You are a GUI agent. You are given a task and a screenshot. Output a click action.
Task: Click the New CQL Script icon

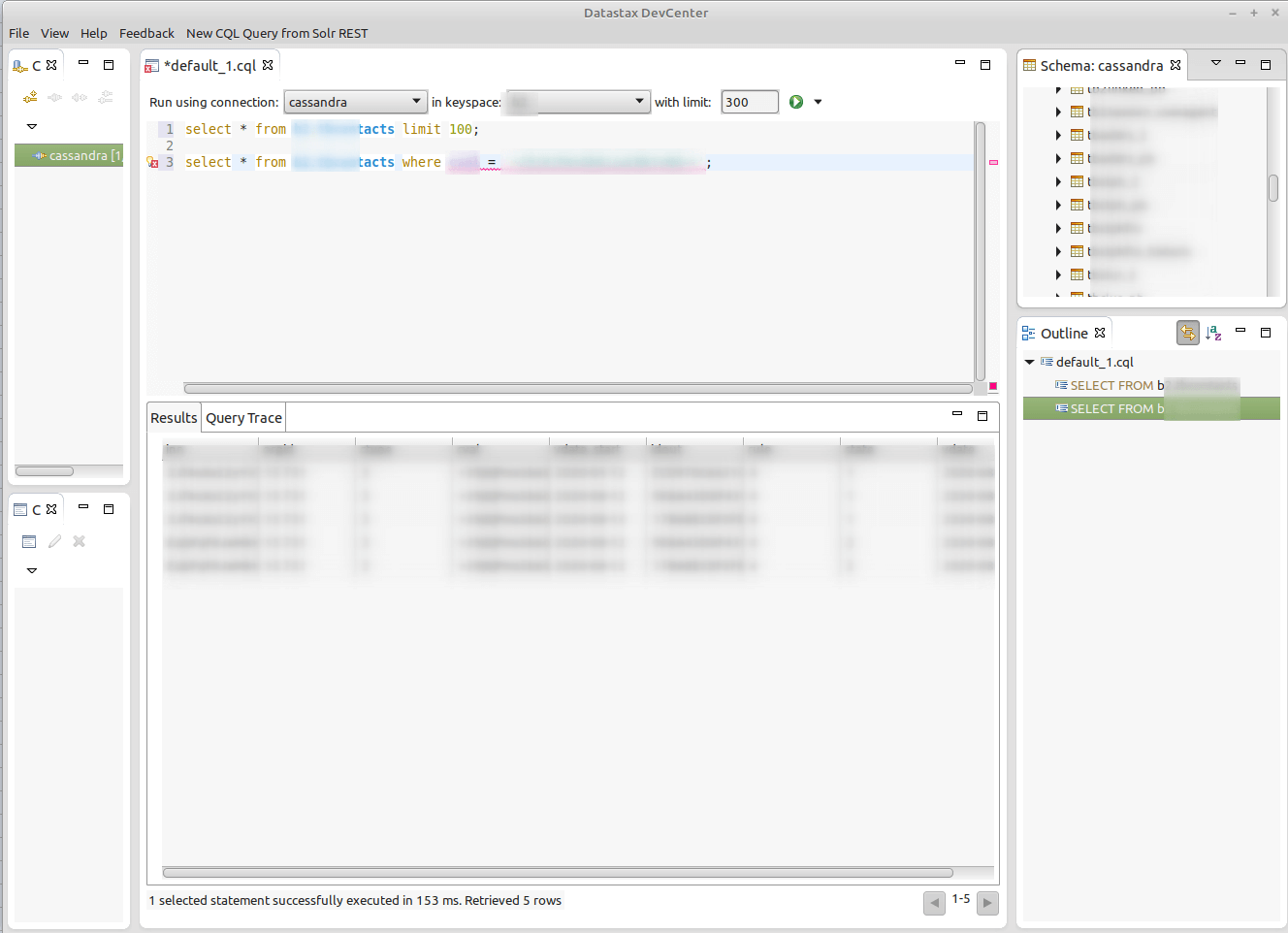[x=29, y=541]
